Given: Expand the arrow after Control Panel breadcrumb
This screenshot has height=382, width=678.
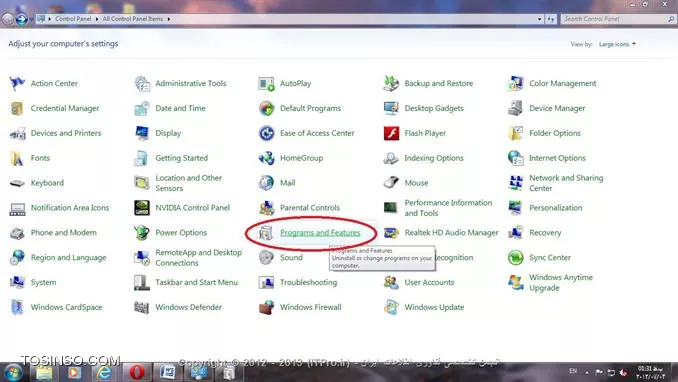Looking at the screenshot, I should click(x=96, y=19).
